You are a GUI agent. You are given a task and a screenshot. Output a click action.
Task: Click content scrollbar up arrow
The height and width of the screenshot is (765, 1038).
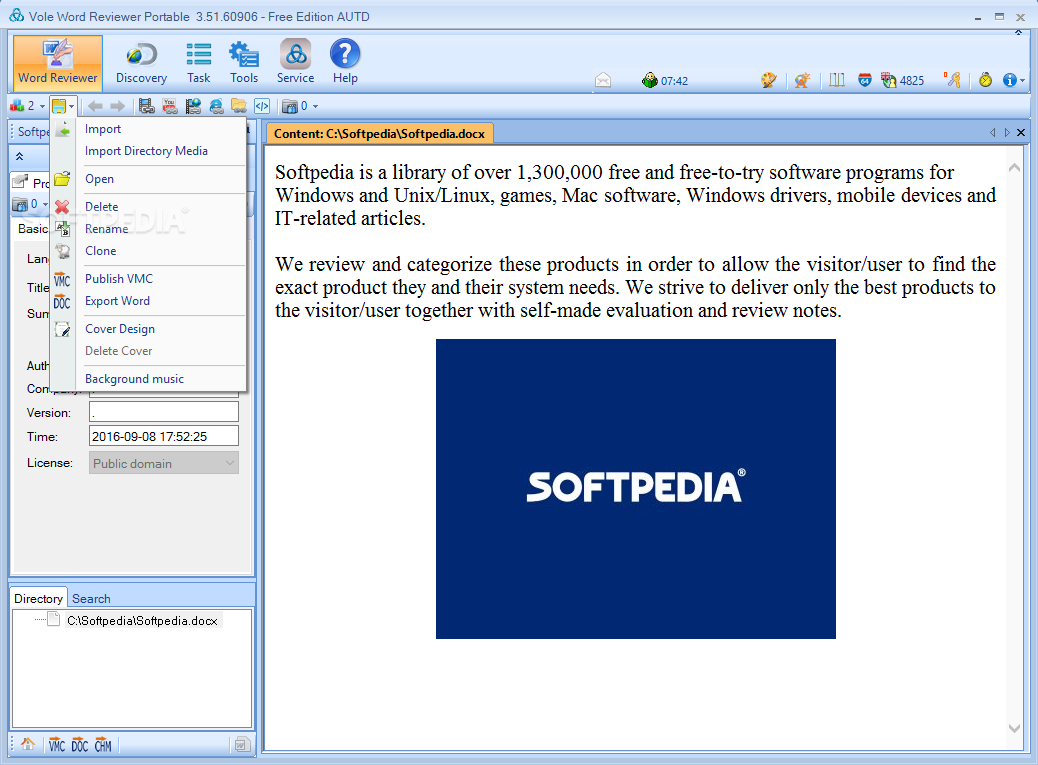[1014, 168]
